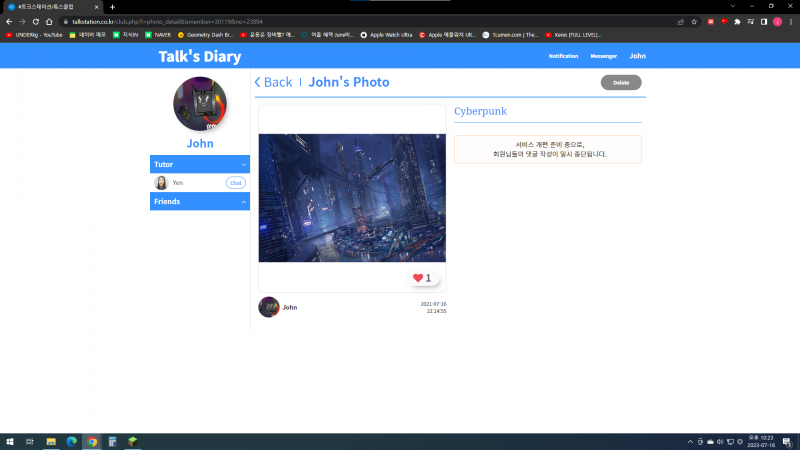Viewport: 800px width, 450px height.
Task: Reload the page with browser refresh icon
Action: coord(35,21)
